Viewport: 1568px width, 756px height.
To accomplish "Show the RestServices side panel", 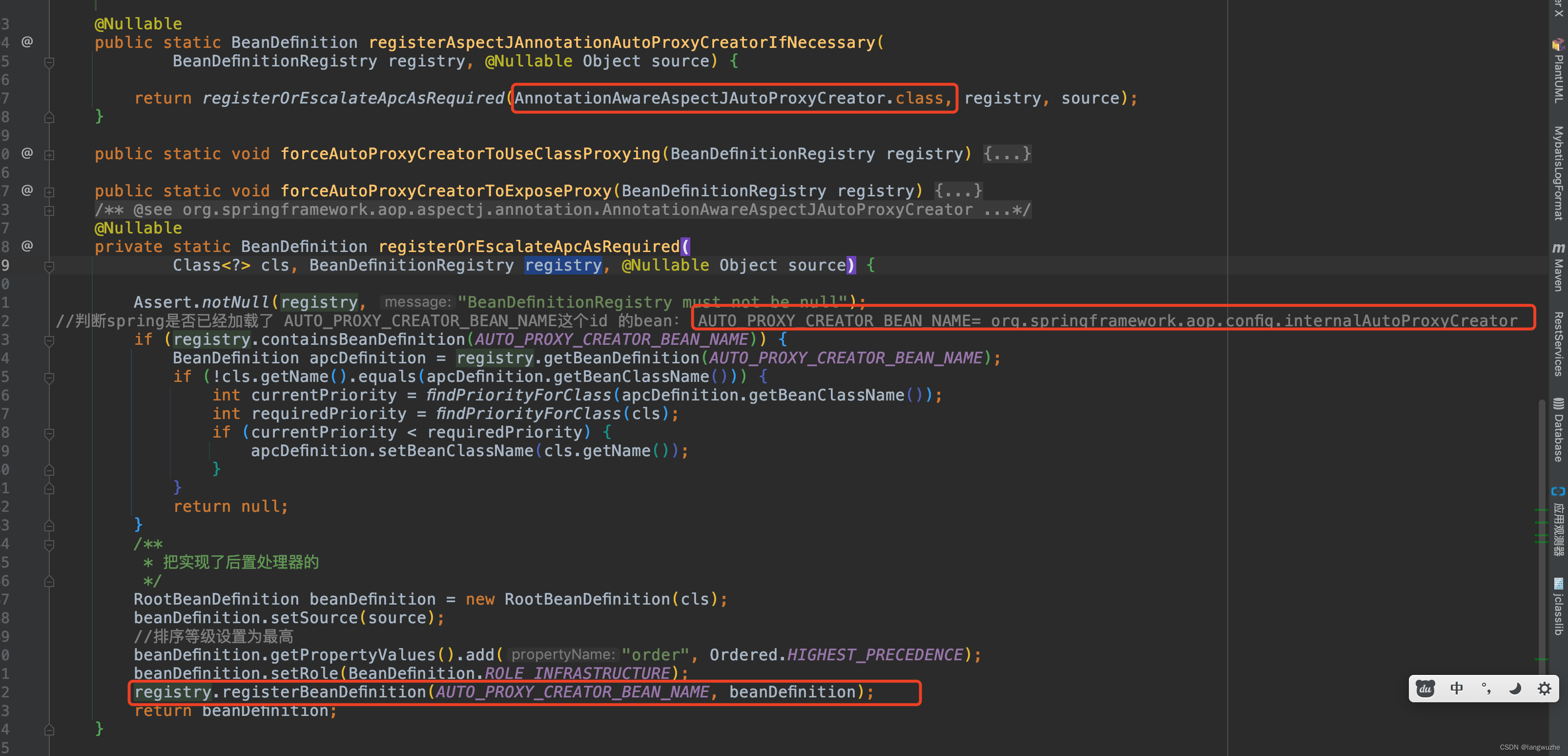I will point(1558,344).
